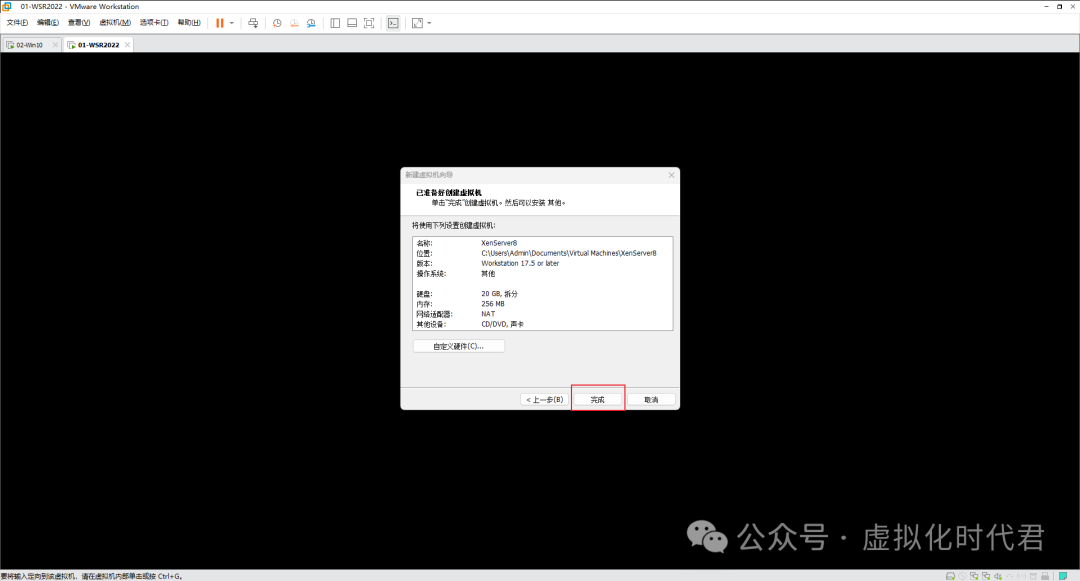Click the thumbnail bar view icon
Screen dimensions: 1080x581
351,22
